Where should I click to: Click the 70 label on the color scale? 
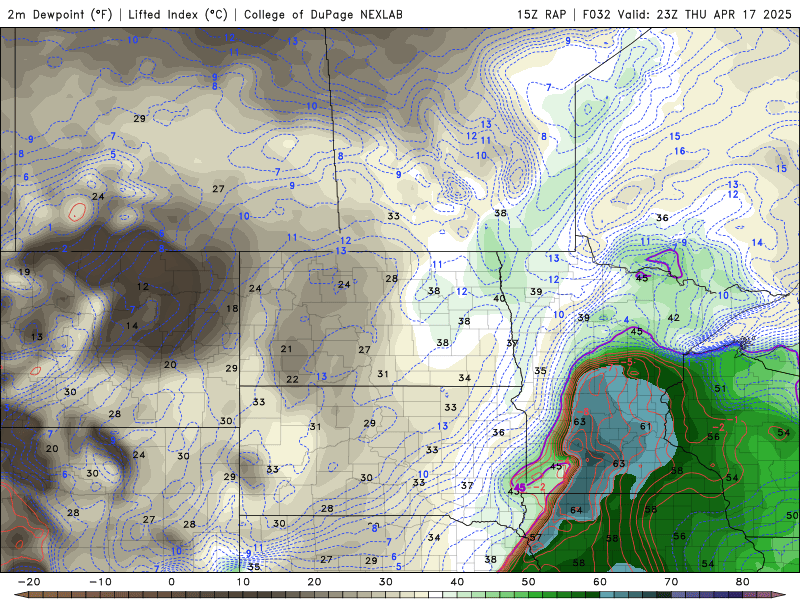pos(671,582)
